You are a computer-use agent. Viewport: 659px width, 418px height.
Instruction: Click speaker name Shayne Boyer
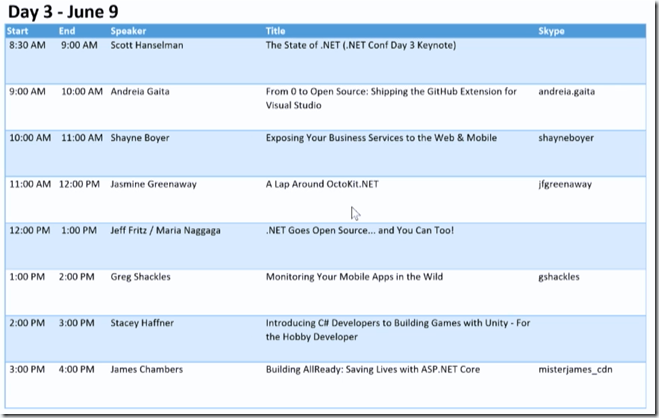(140, 138)
